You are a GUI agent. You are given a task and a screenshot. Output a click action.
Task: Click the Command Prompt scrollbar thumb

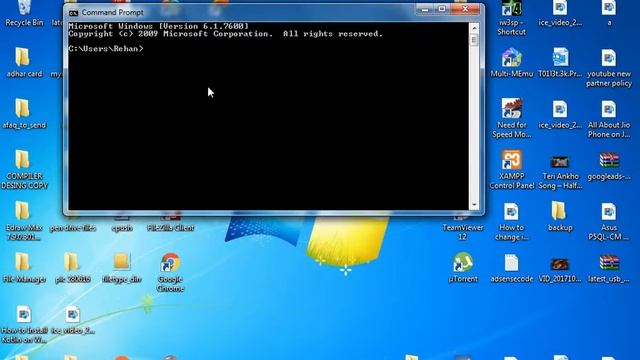click(x=474, y=40)
